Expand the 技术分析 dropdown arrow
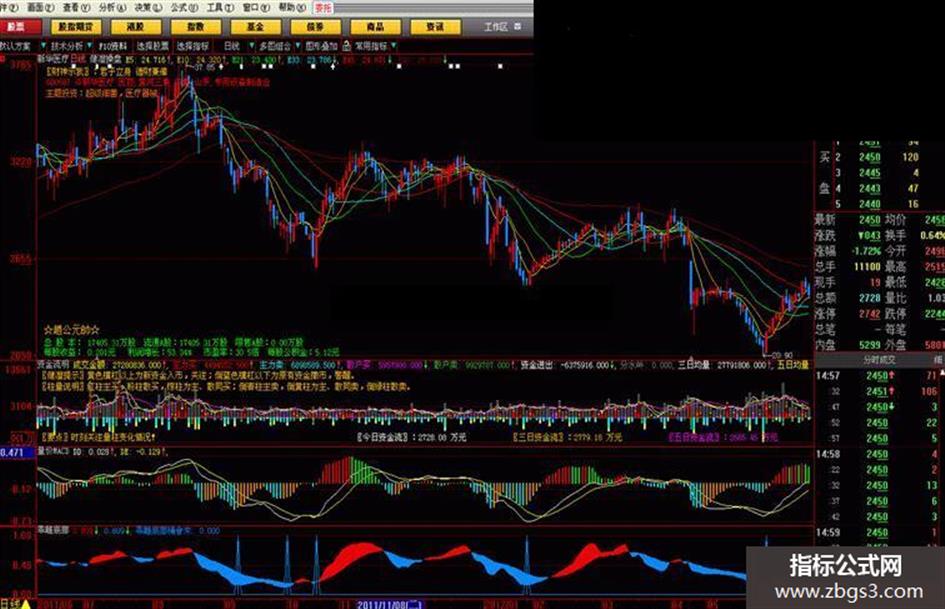Image resolution: width=945 pixels, height=609 pixels. tap(90, 46)
